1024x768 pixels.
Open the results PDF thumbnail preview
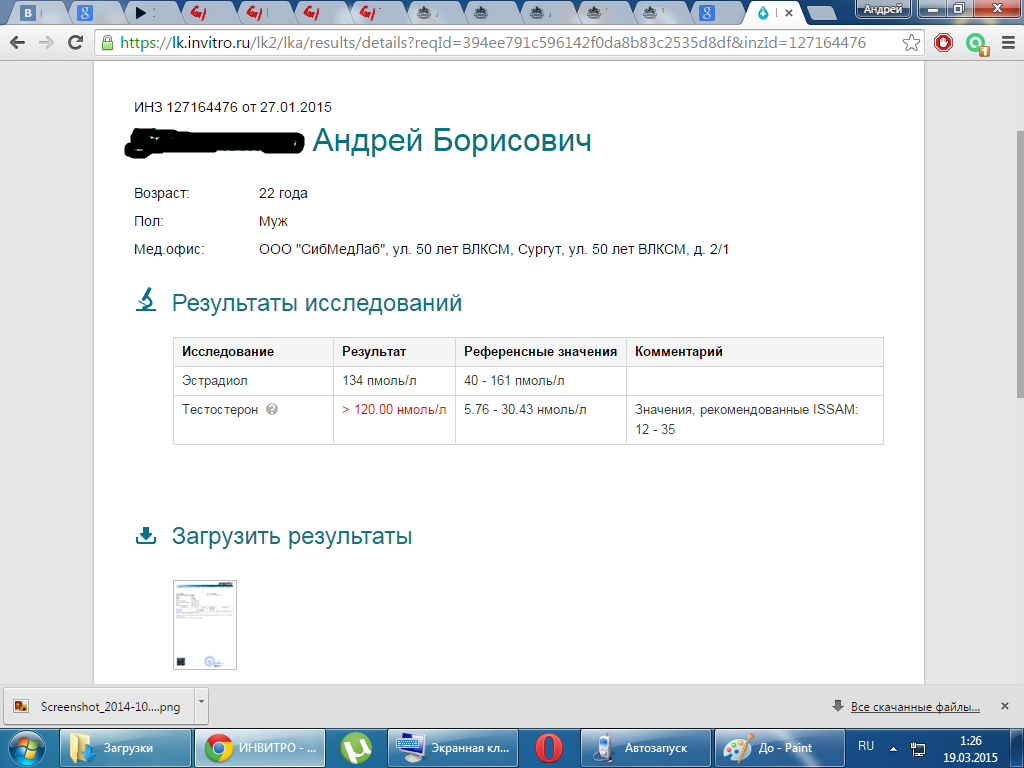pos(205,624)
